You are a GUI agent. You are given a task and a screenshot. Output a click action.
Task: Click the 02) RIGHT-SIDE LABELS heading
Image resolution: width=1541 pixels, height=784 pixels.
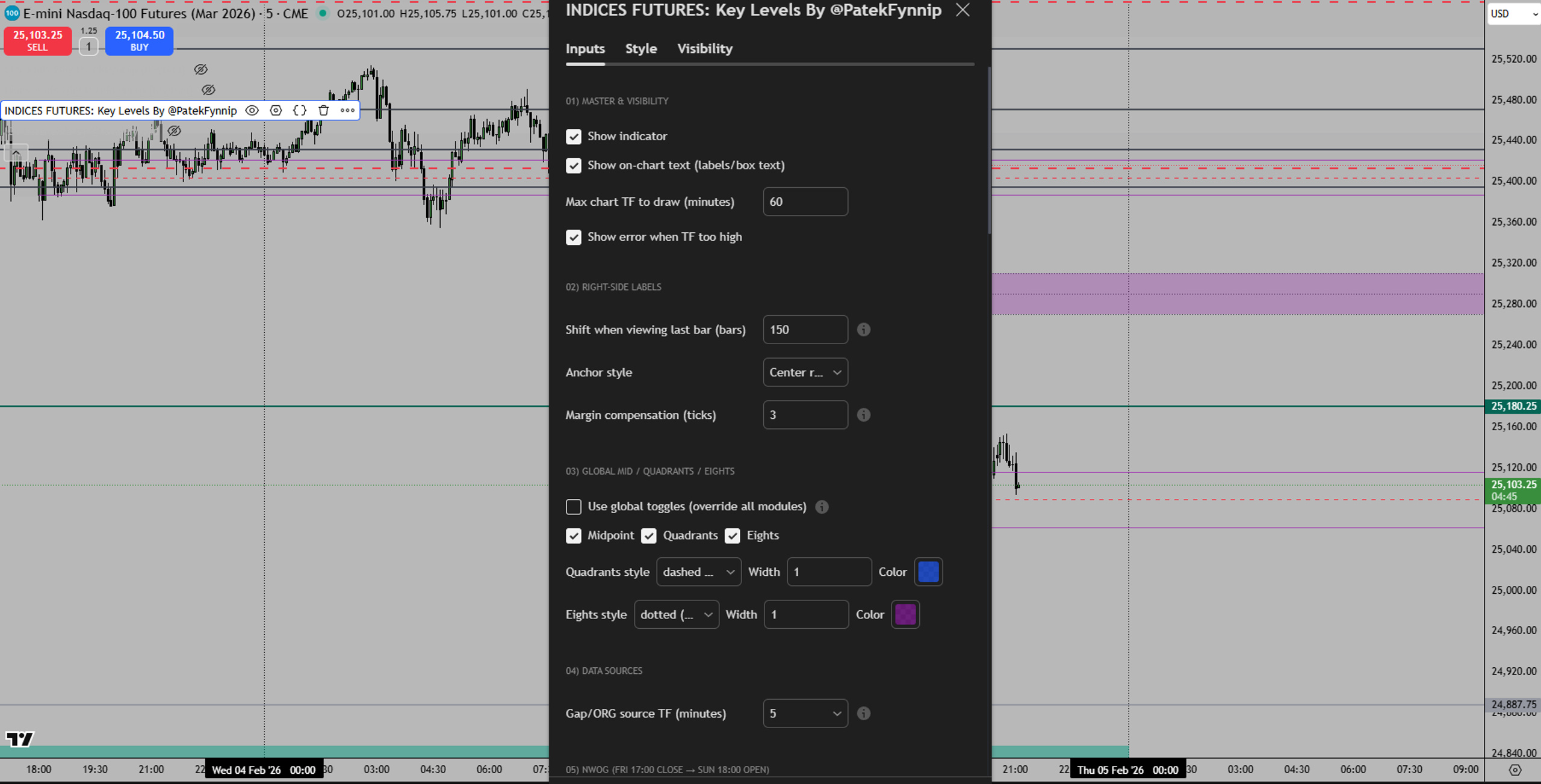tap(613, 287)
